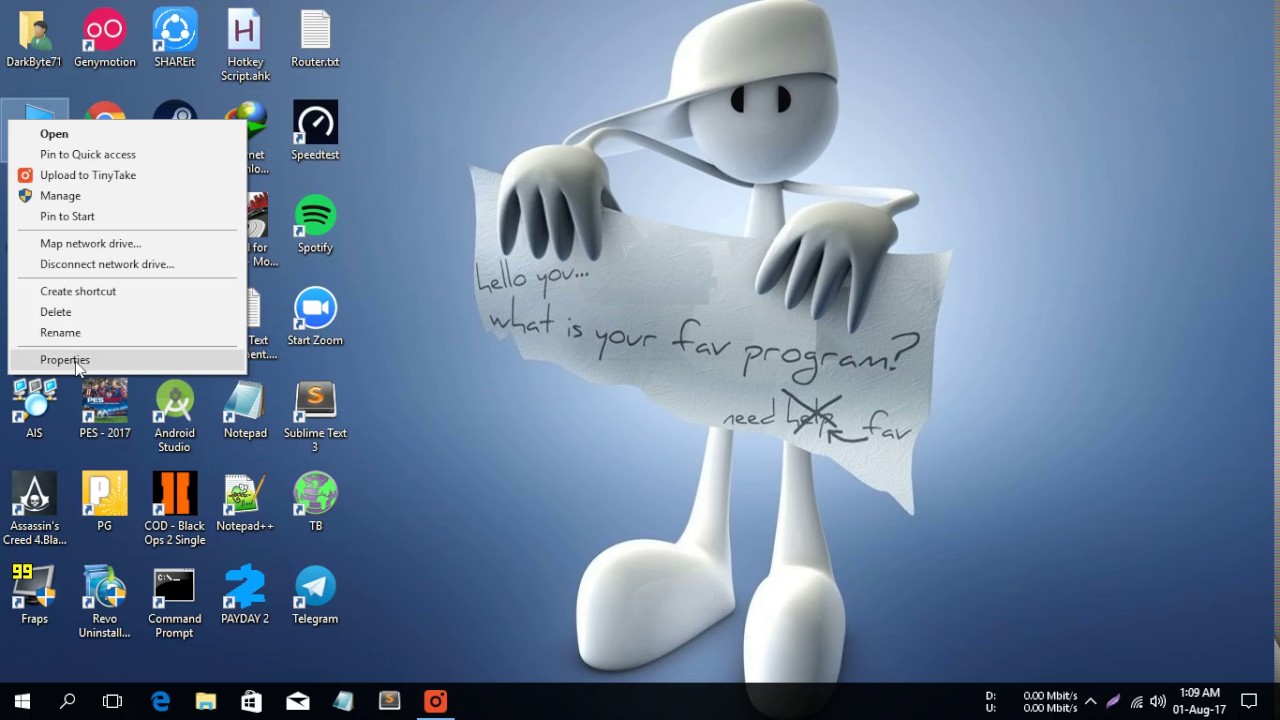This screenshot has width=1280, height=720.
Task: Click the network speed meter in taskbar
Action: pyautogui.click(x=1032, y=701)
